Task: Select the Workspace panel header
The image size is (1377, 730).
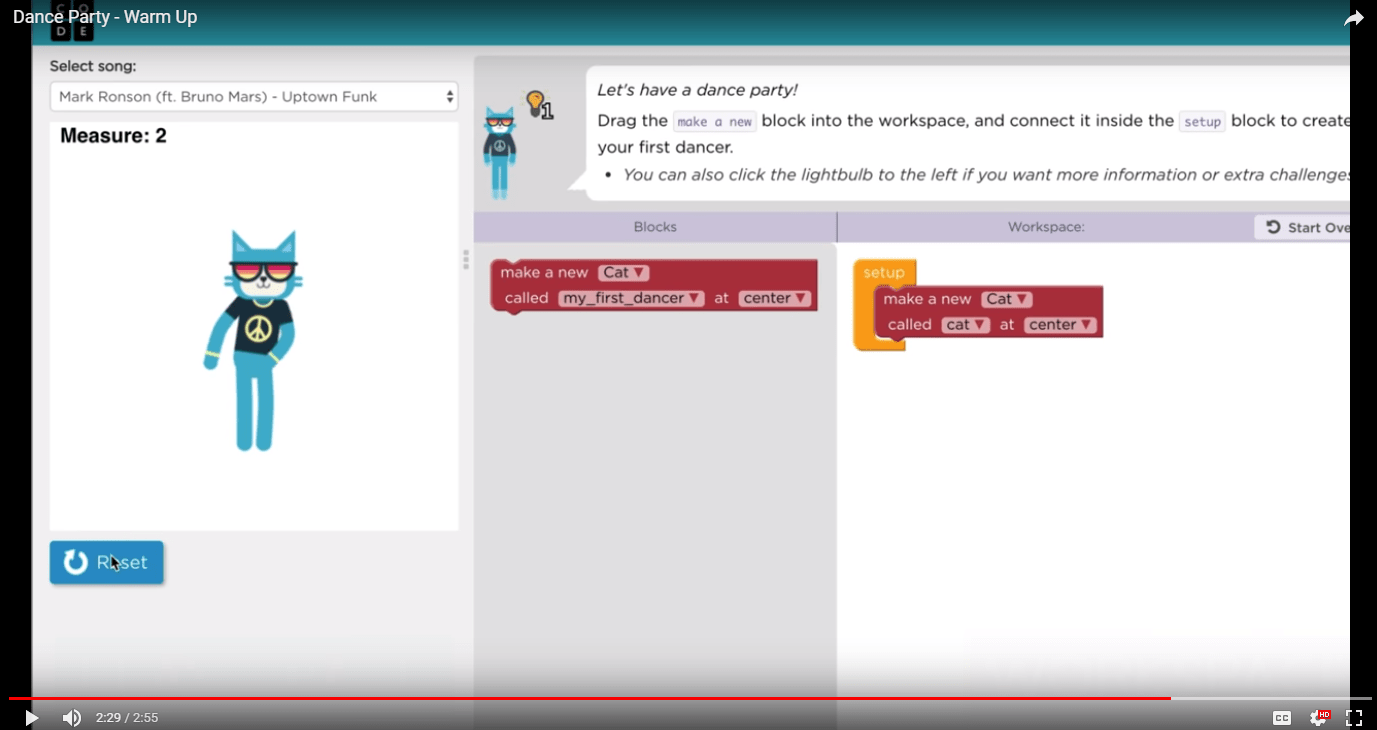Action: coord(1045,227)
